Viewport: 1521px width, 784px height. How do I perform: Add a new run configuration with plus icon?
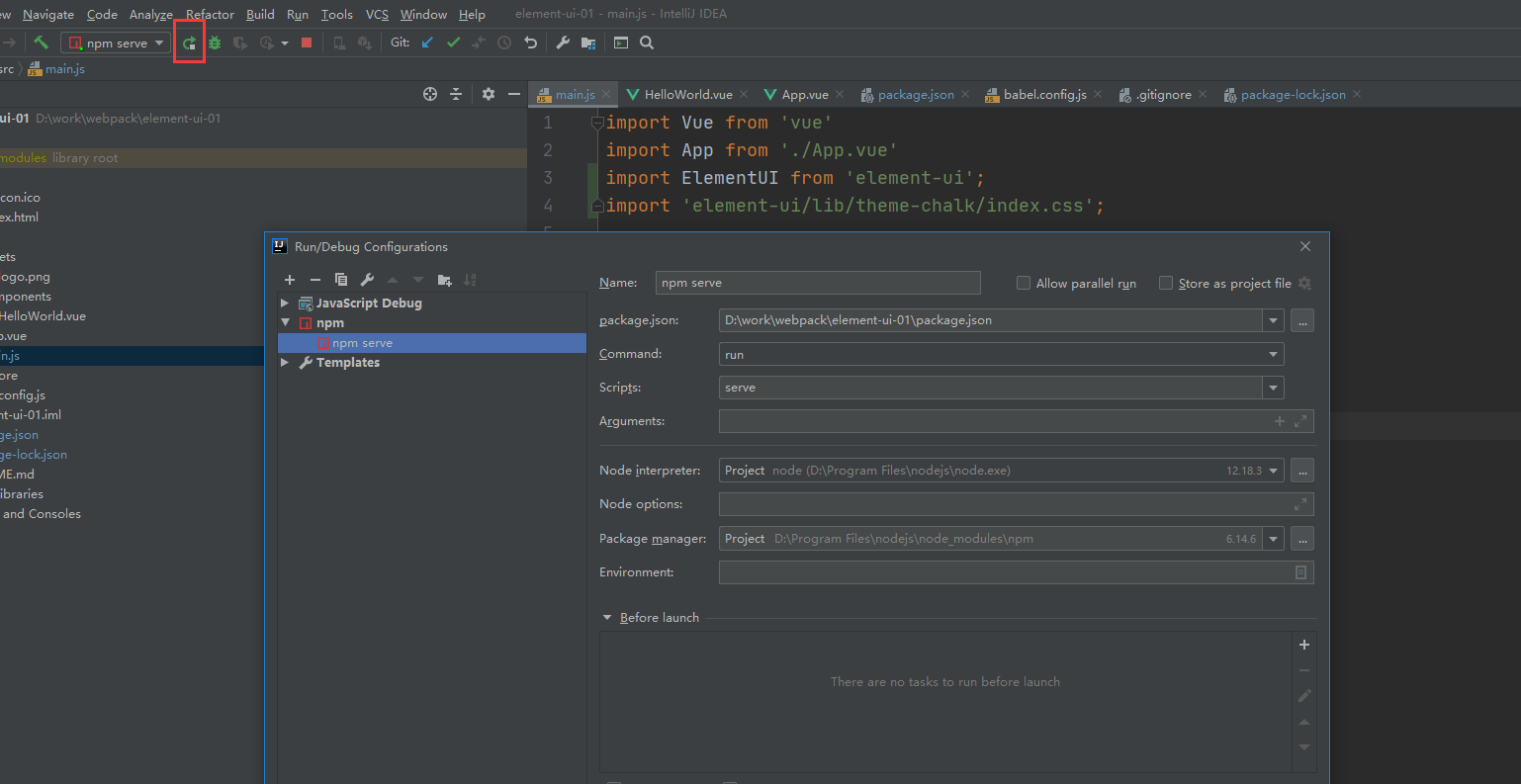tap(289, 280)
